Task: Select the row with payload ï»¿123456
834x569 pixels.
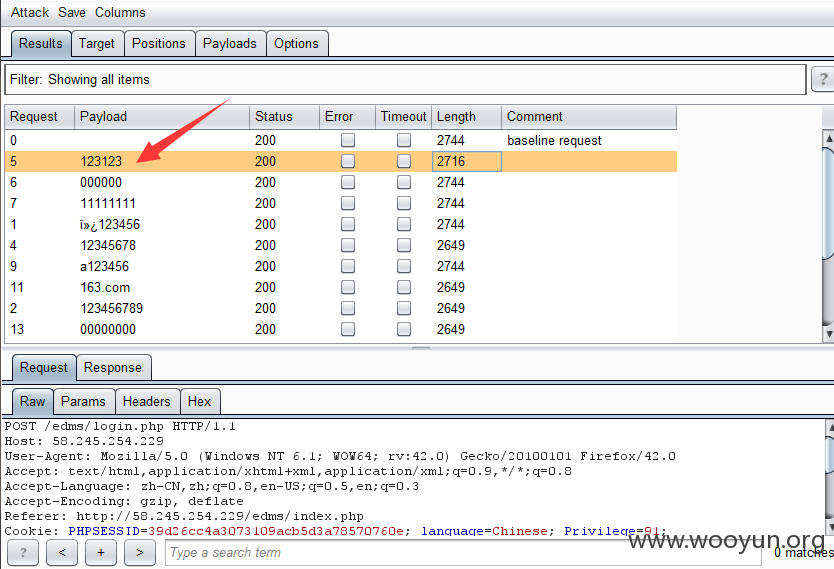Action: click(340, 224)
